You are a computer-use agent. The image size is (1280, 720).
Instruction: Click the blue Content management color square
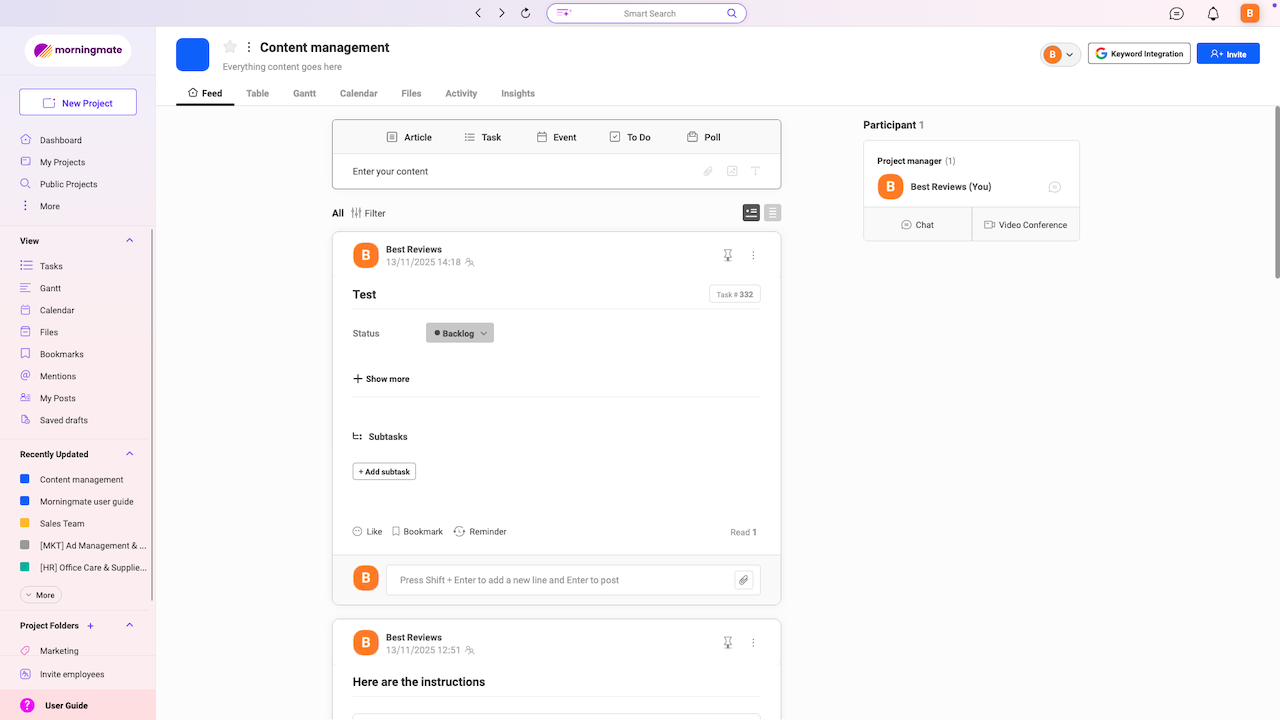click(x=193, y=55)
